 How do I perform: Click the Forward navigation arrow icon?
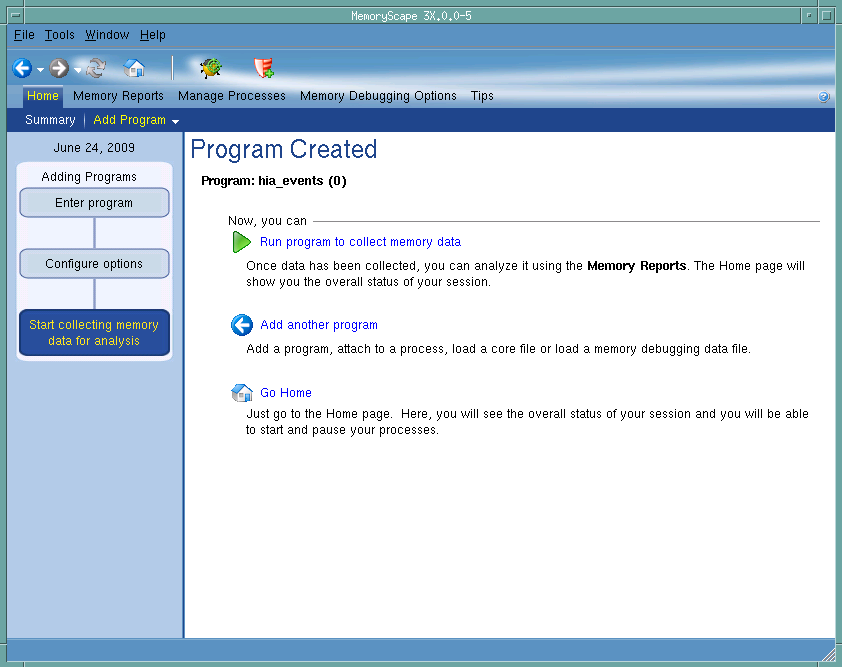(59, 68)
